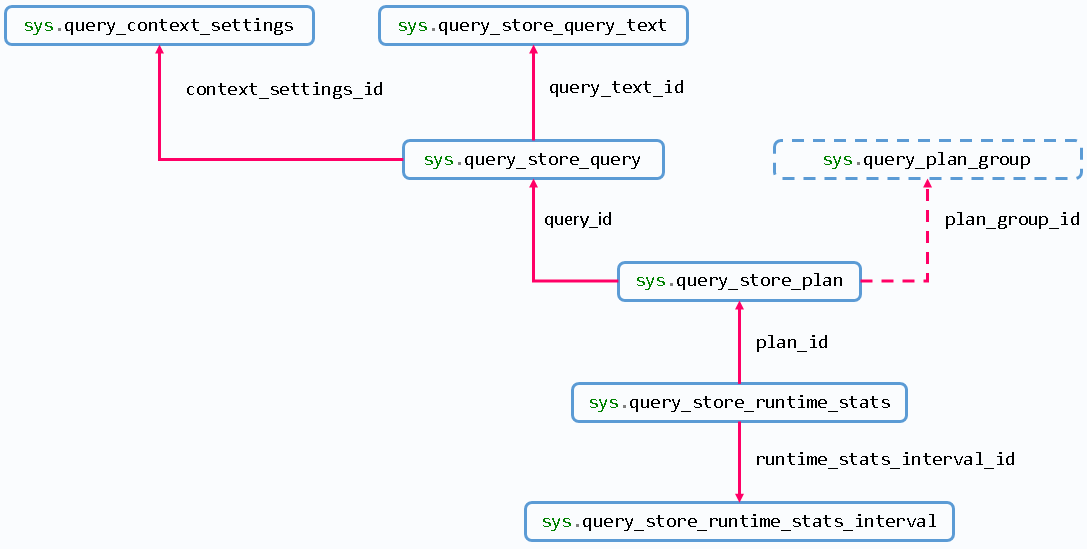Select the sys.query_store_runtime_stats box
The width and height of the screenshot is (1087, 549).
click(739, 402)
